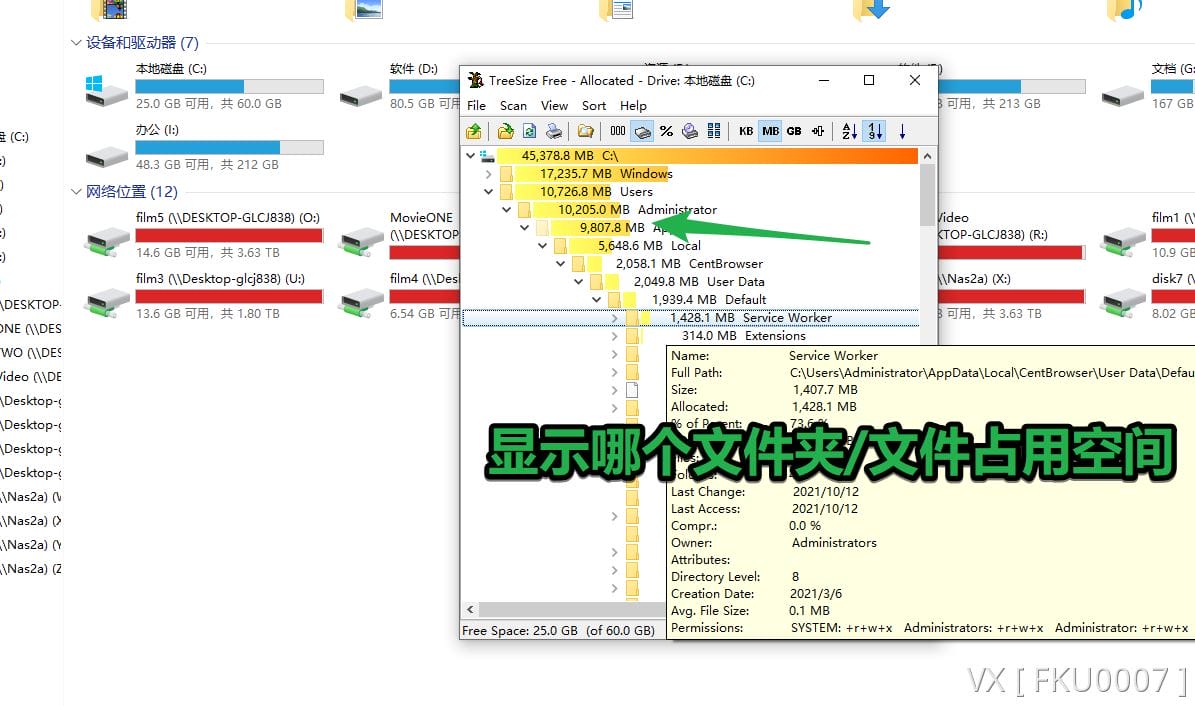Switch to size view disk icon
Viewport: 1195px width, 706px height.
coord(690,131)
